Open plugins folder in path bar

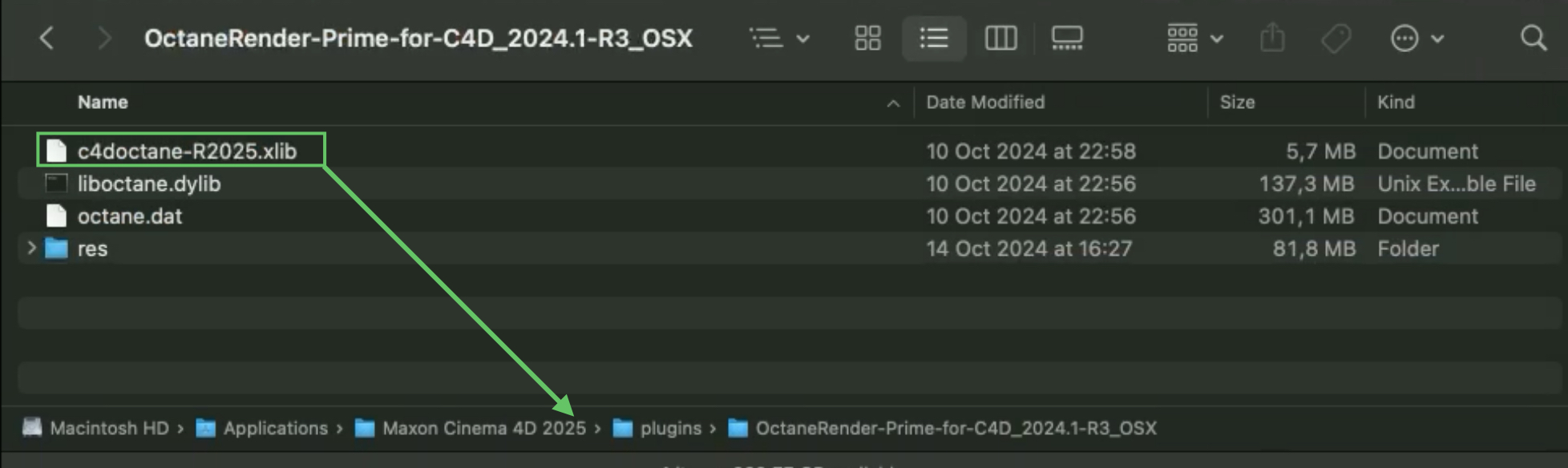click(x=670, y=428)
